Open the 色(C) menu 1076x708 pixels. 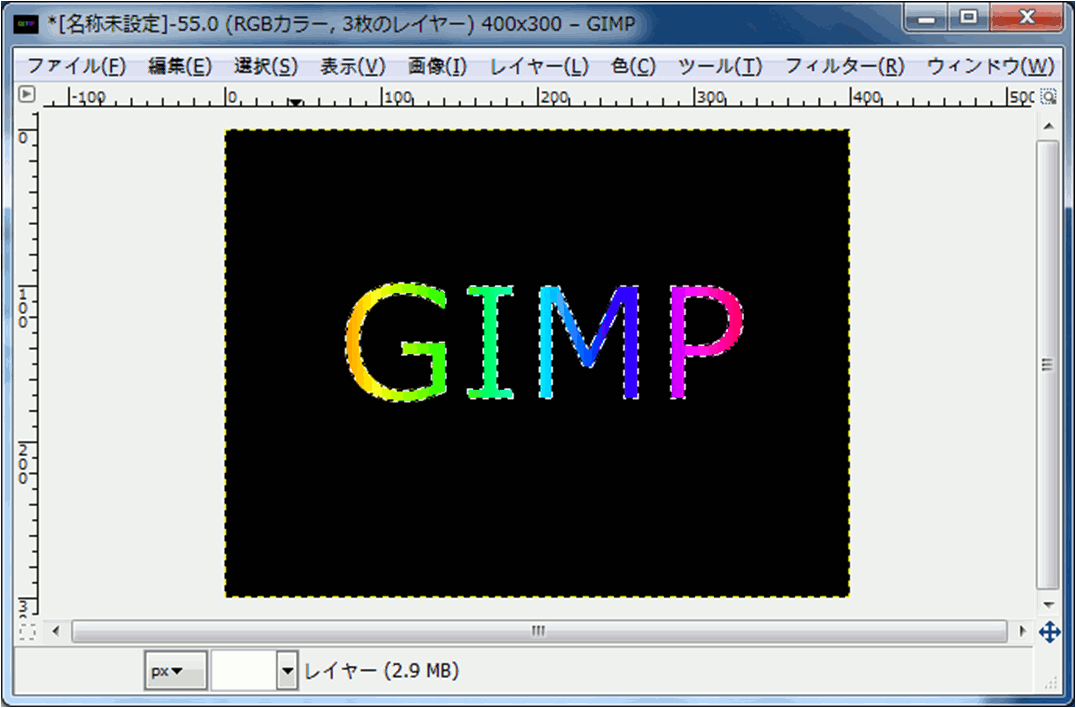coord(633,66)
